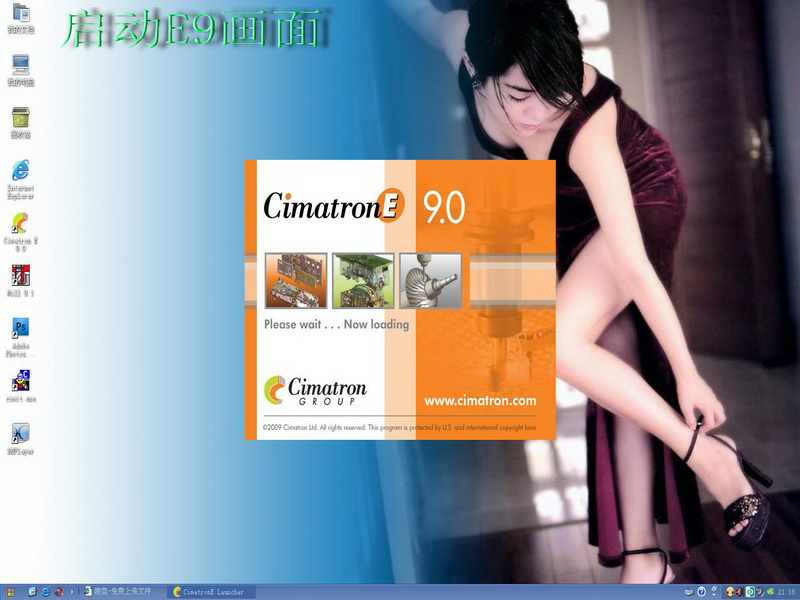This screenshot has height=600, width=800.
Task: Select the Internet Explorer desktop shortcut
Action: coord(21,179)
